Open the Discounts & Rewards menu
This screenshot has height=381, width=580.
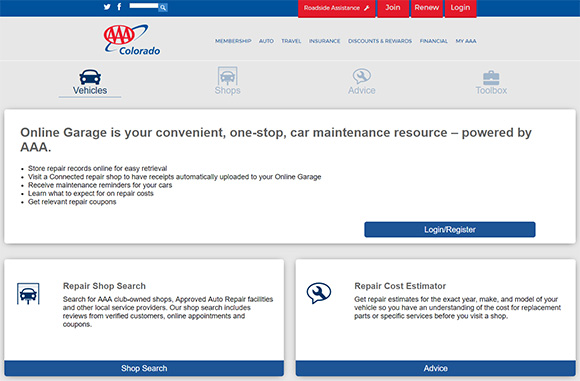(380, 41)
